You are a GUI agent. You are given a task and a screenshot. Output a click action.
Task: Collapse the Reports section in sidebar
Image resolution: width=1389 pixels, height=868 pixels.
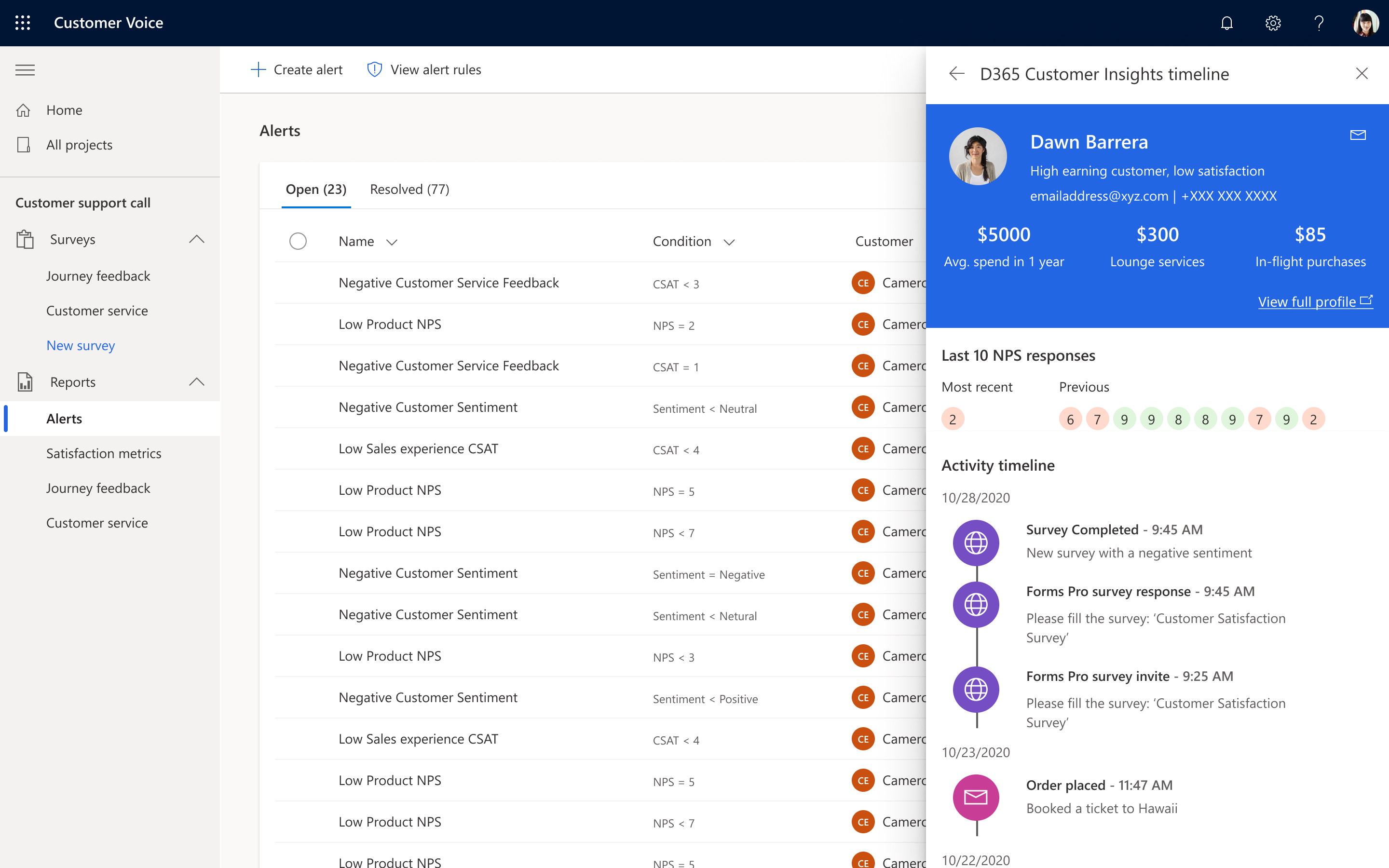click(196, 382)
